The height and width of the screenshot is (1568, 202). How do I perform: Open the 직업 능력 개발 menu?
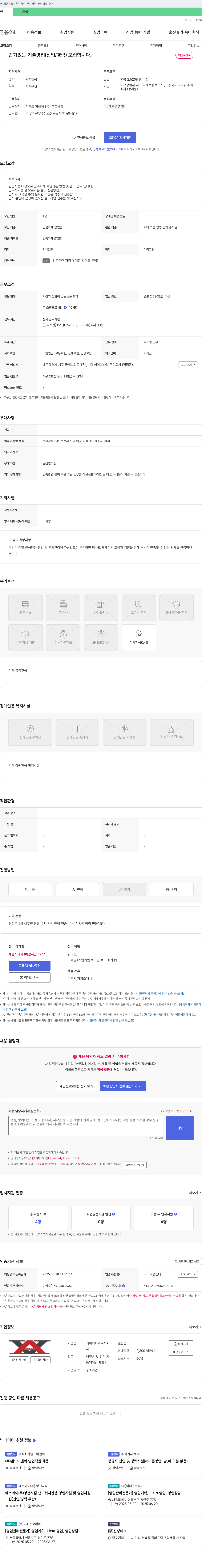pos(138,32)
